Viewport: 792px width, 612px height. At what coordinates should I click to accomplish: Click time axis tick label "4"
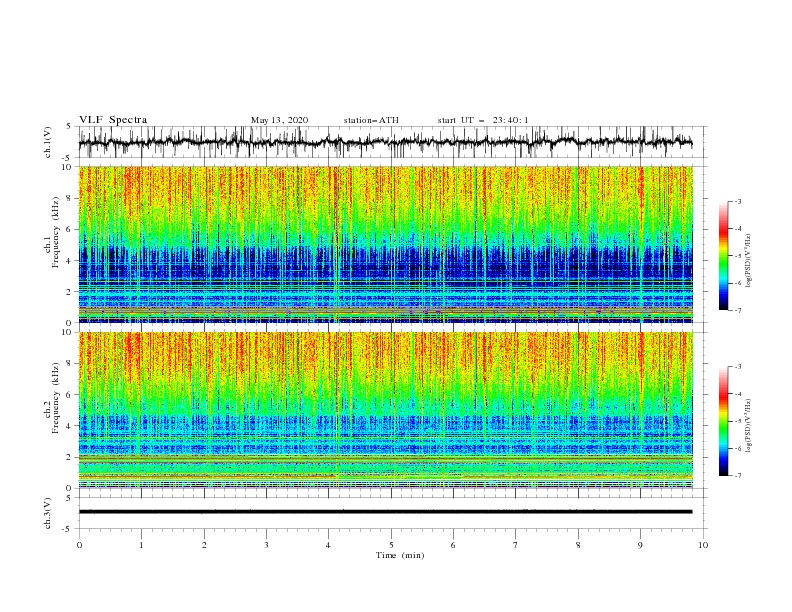pyautogui.click(x=329, y=545)
